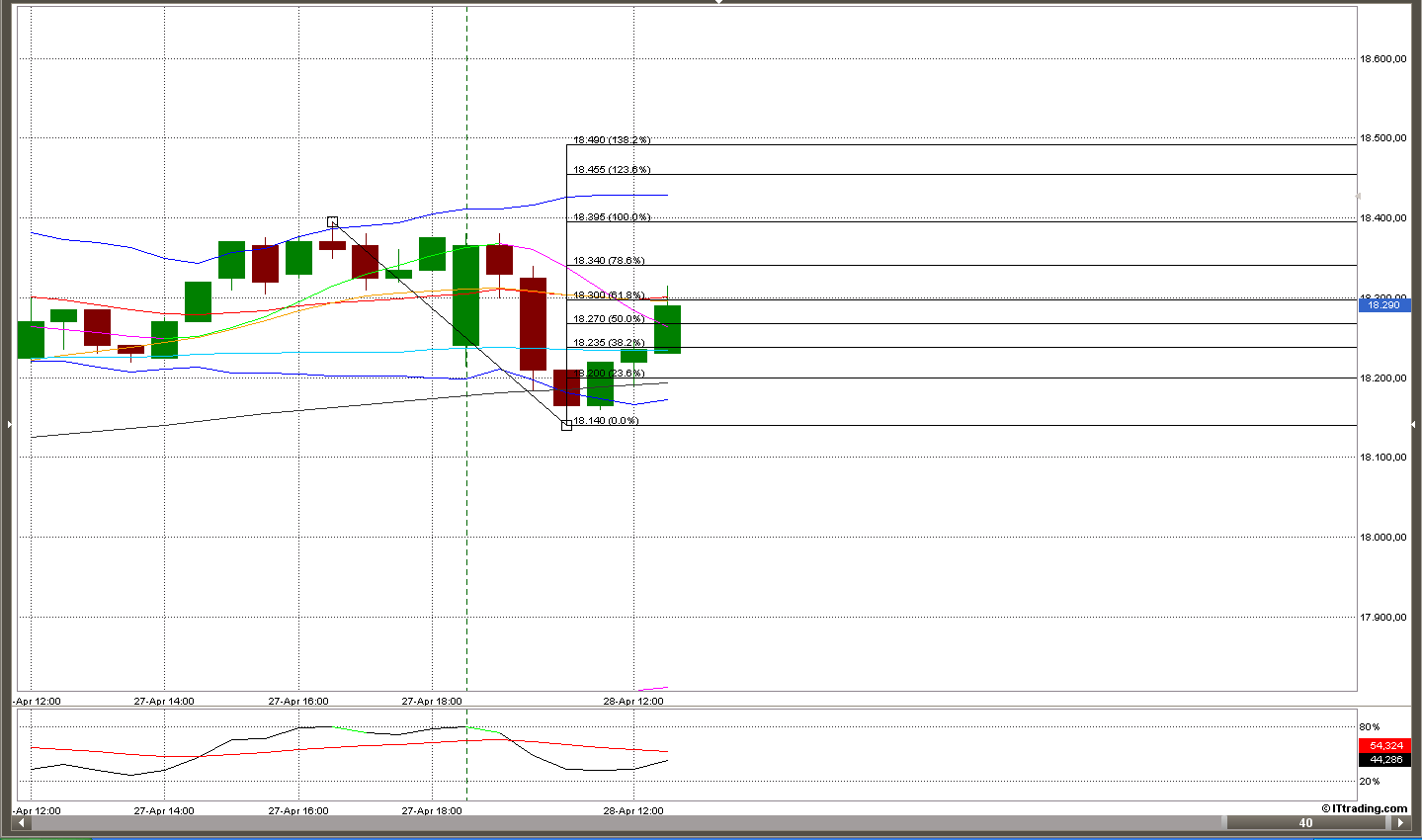Select the Fibonacci anchor handle at 18.140 low
Image resolution: width=1422 pixels, height=840 pixels.
tap(566, 425)
